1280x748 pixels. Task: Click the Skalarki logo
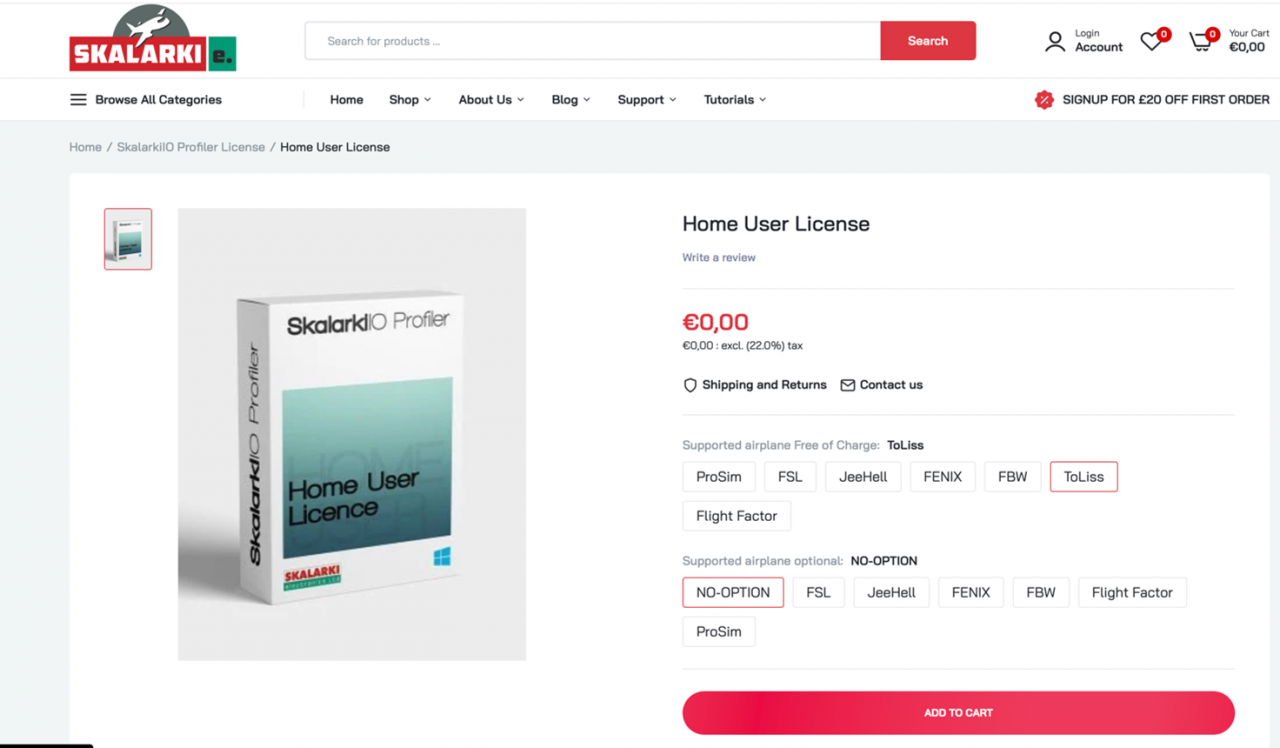[x=152, y=38]
